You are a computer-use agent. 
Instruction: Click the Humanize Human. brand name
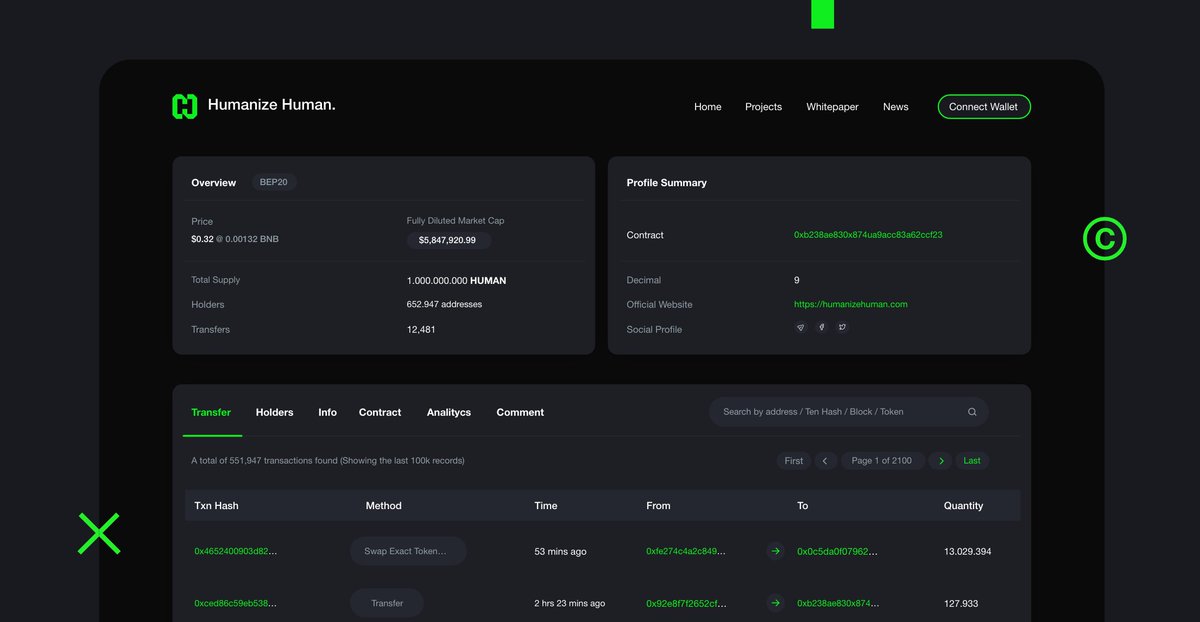pyautogui.click(x=272, y=105)
